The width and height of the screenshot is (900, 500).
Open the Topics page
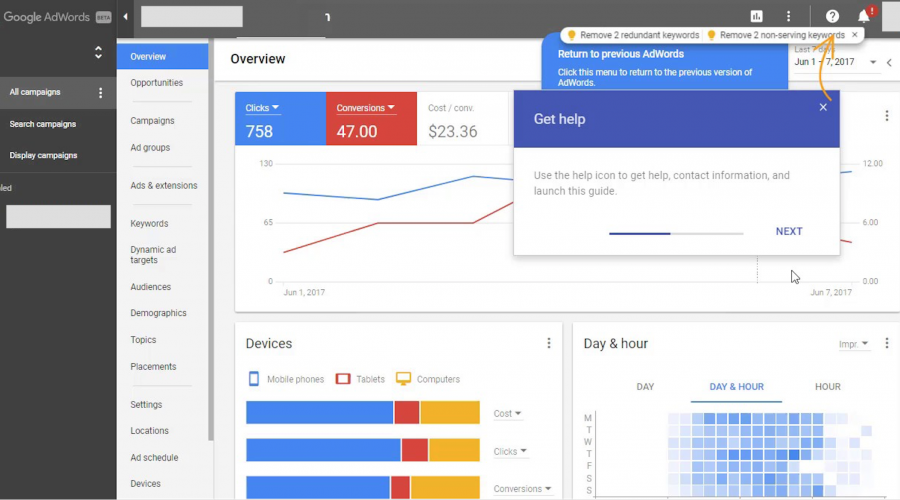[143, 340]
